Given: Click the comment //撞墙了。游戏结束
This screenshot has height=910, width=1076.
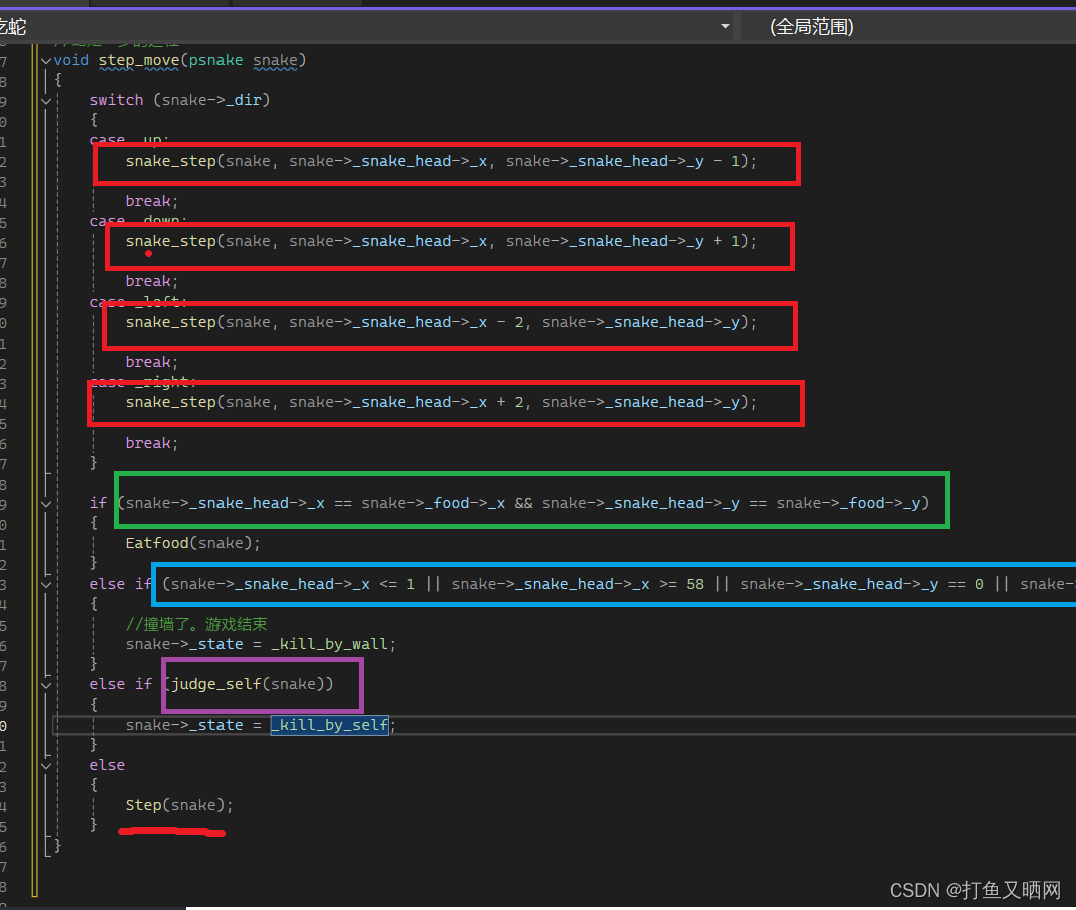Looking at the screenshot, I should [196, 625].
